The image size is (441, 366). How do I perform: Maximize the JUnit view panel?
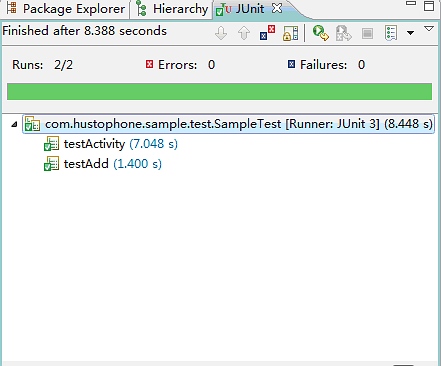pos(429,6)
